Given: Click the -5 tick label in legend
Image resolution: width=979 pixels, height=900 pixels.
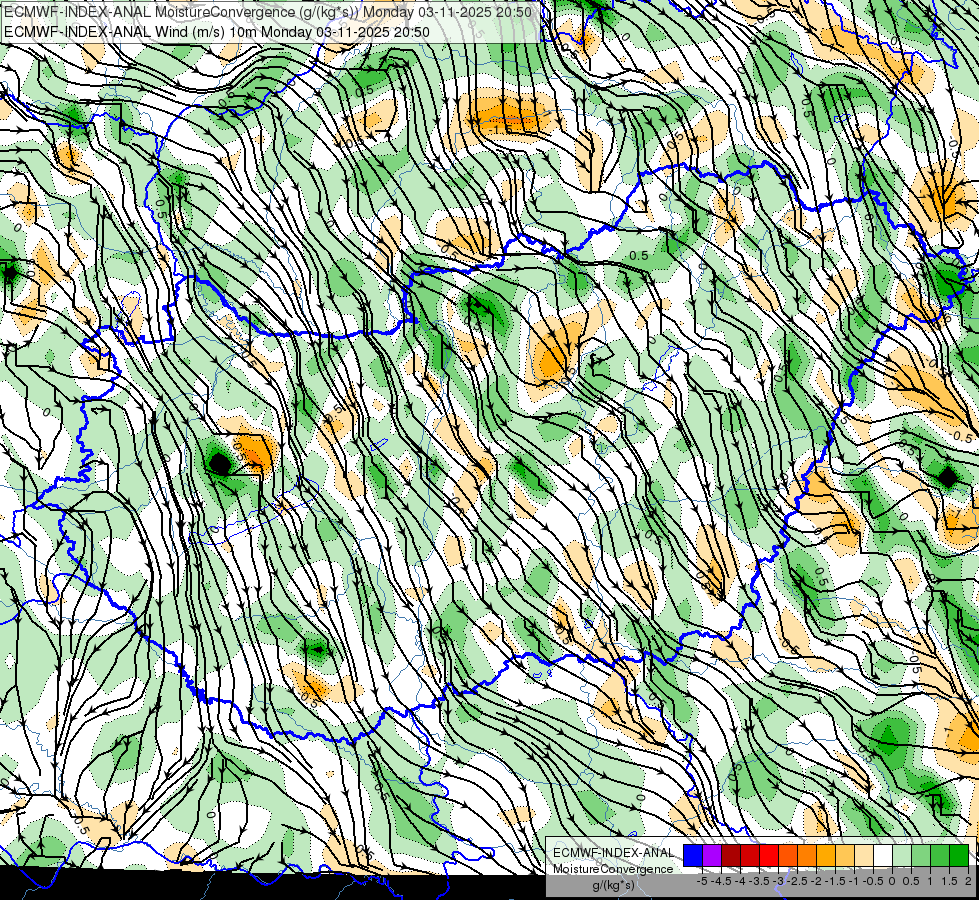Looking at the screenshot, I should click(702, 881).
